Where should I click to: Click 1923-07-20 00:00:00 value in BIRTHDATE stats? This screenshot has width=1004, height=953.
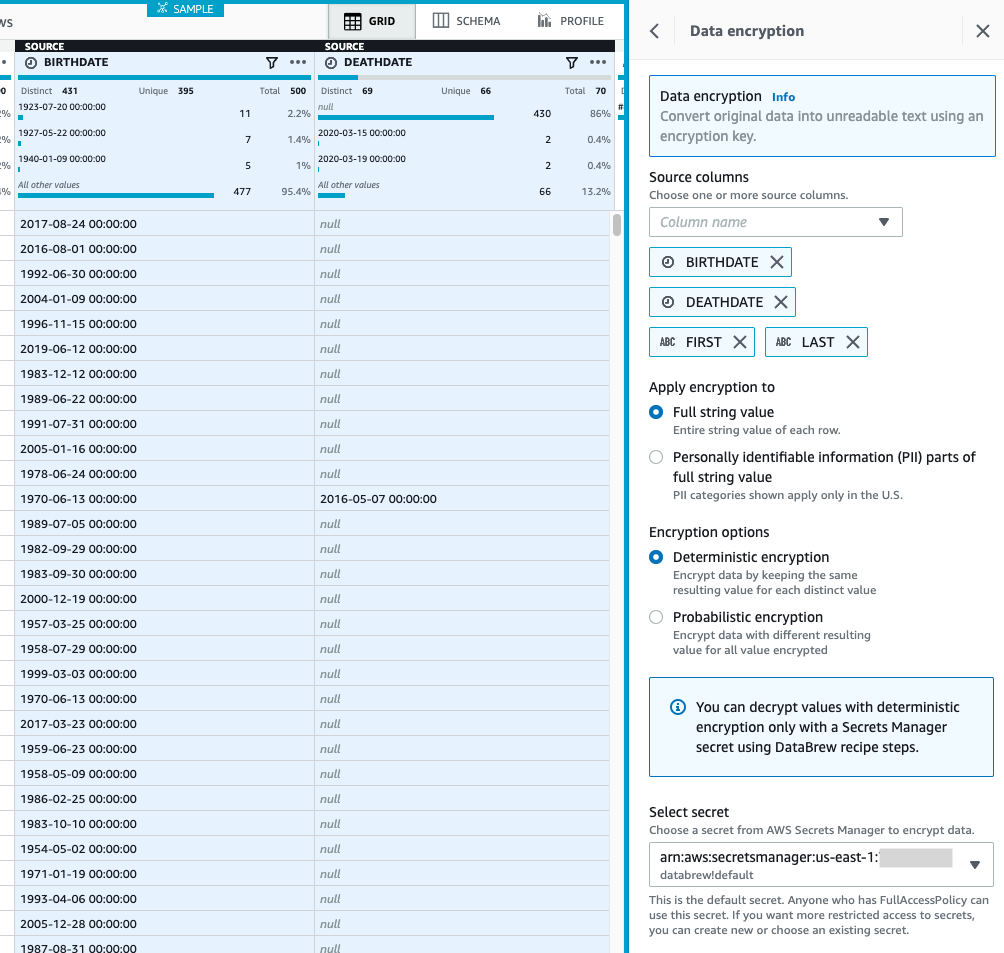pos(62,107)
